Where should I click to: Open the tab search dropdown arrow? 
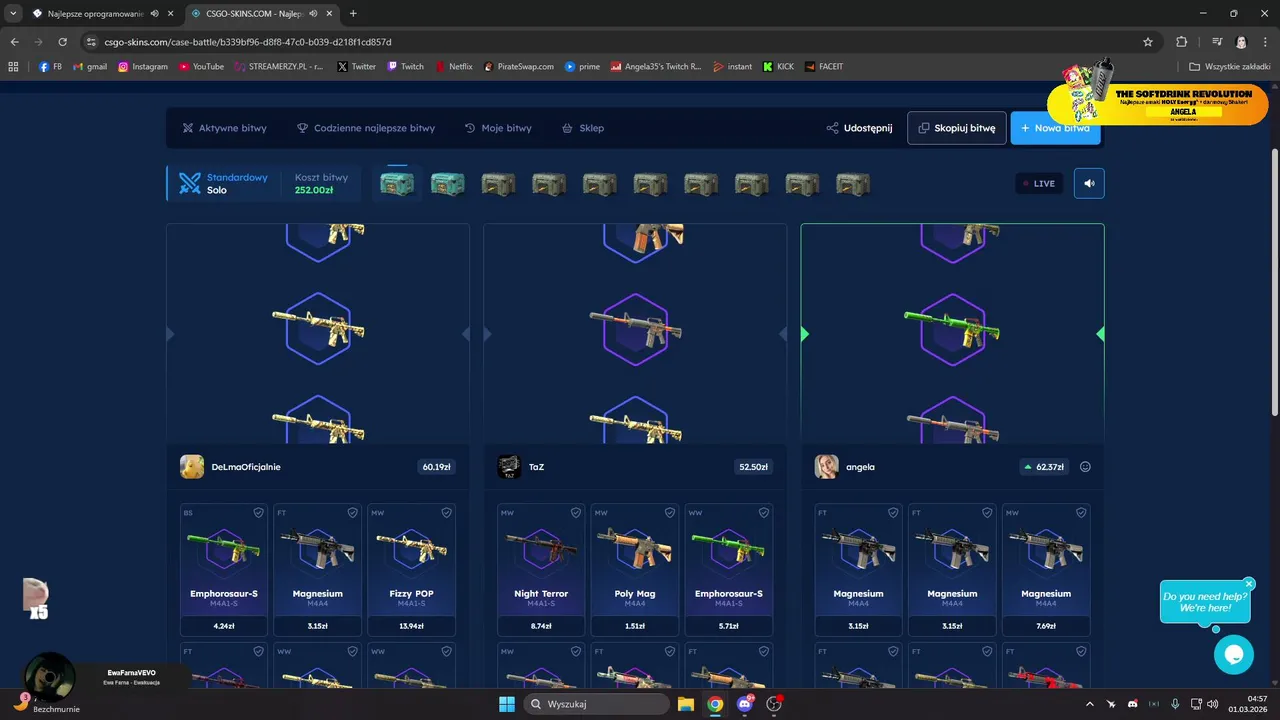13,13
